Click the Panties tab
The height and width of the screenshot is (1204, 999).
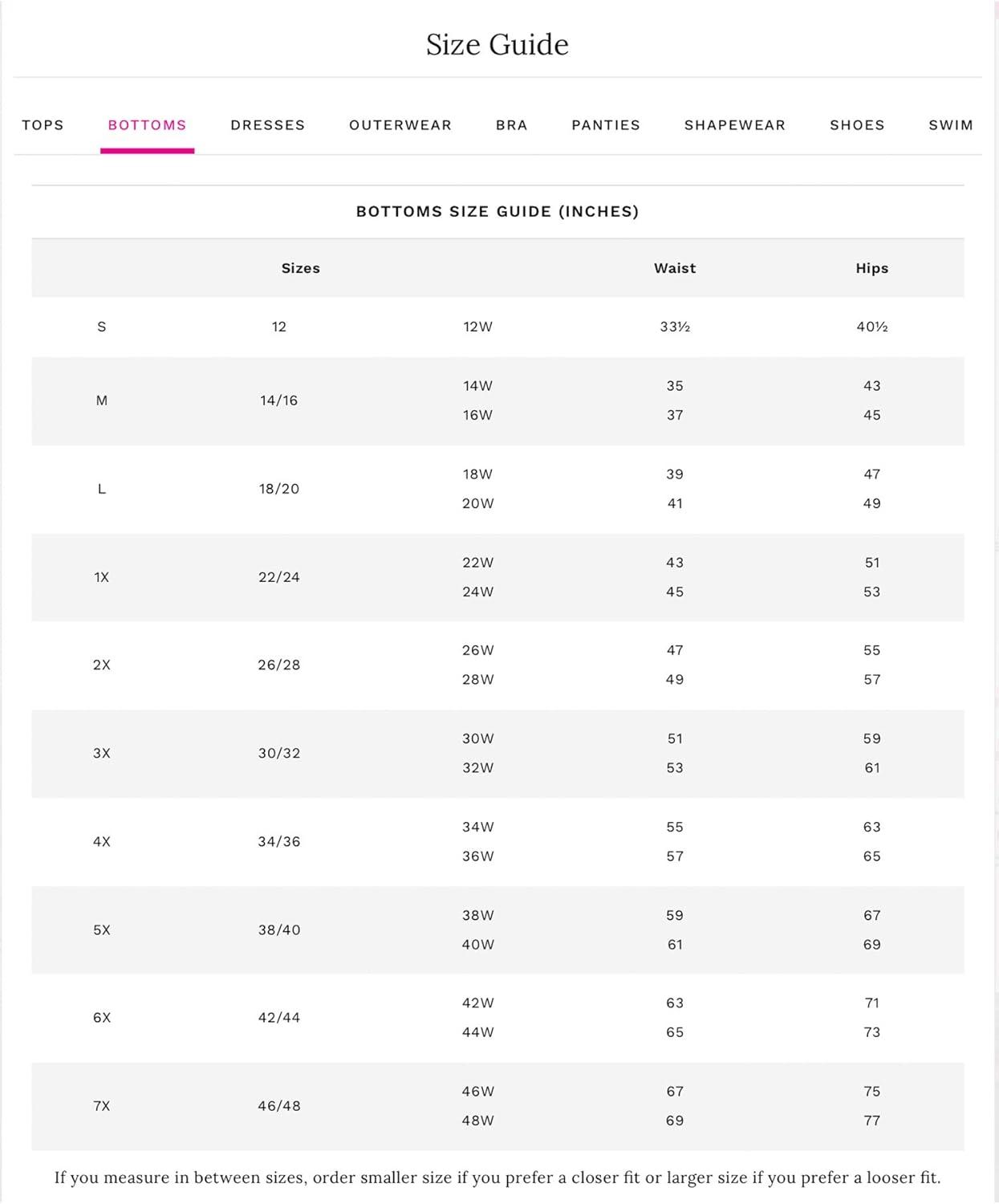tap(606, 125)
